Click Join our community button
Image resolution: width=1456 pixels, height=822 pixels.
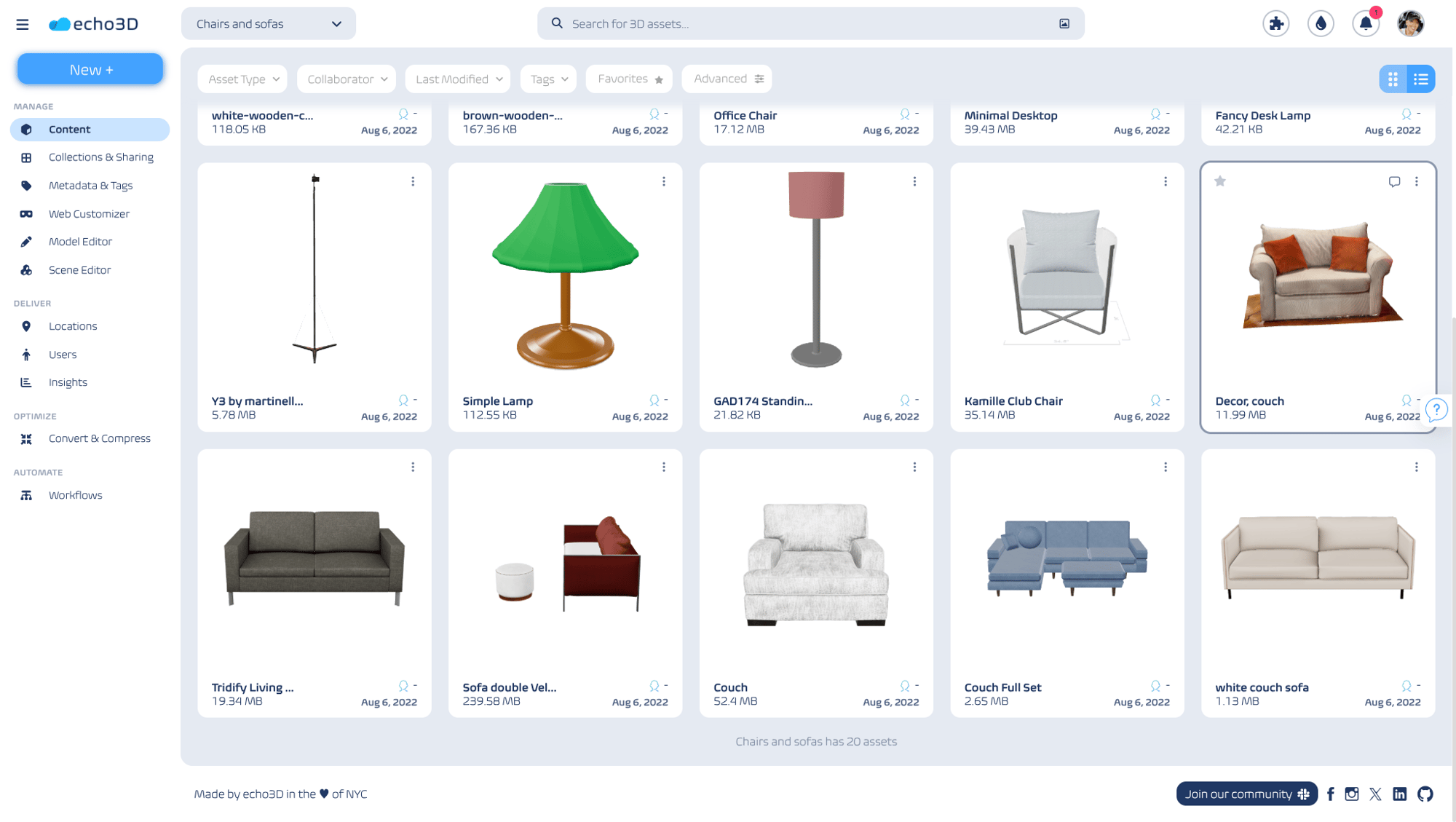coord(1247,794)
